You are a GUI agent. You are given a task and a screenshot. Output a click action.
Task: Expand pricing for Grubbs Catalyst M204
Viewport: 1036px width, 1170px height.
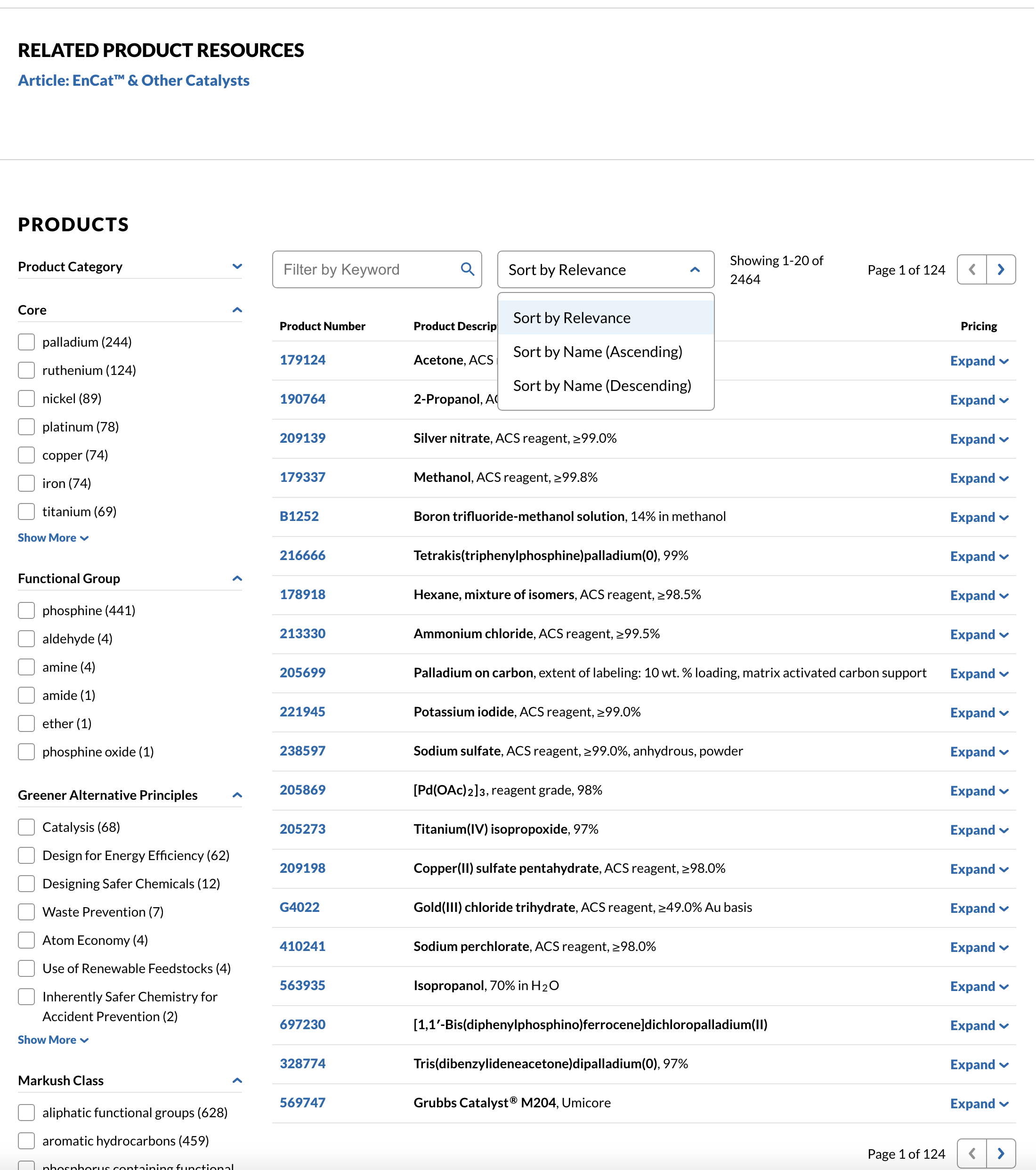pyautogui.click(x=979, y=1103)
